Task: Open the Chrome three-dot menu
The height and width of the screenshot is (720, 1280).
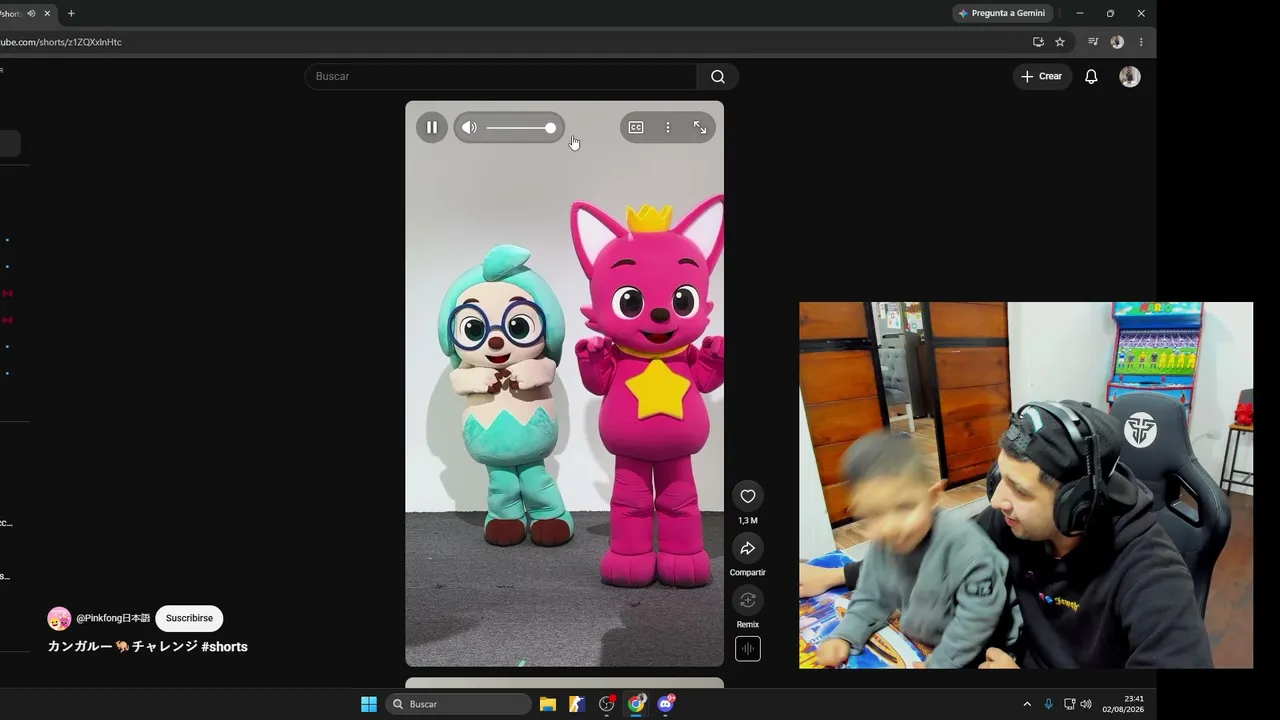Action: [1141, 42]
